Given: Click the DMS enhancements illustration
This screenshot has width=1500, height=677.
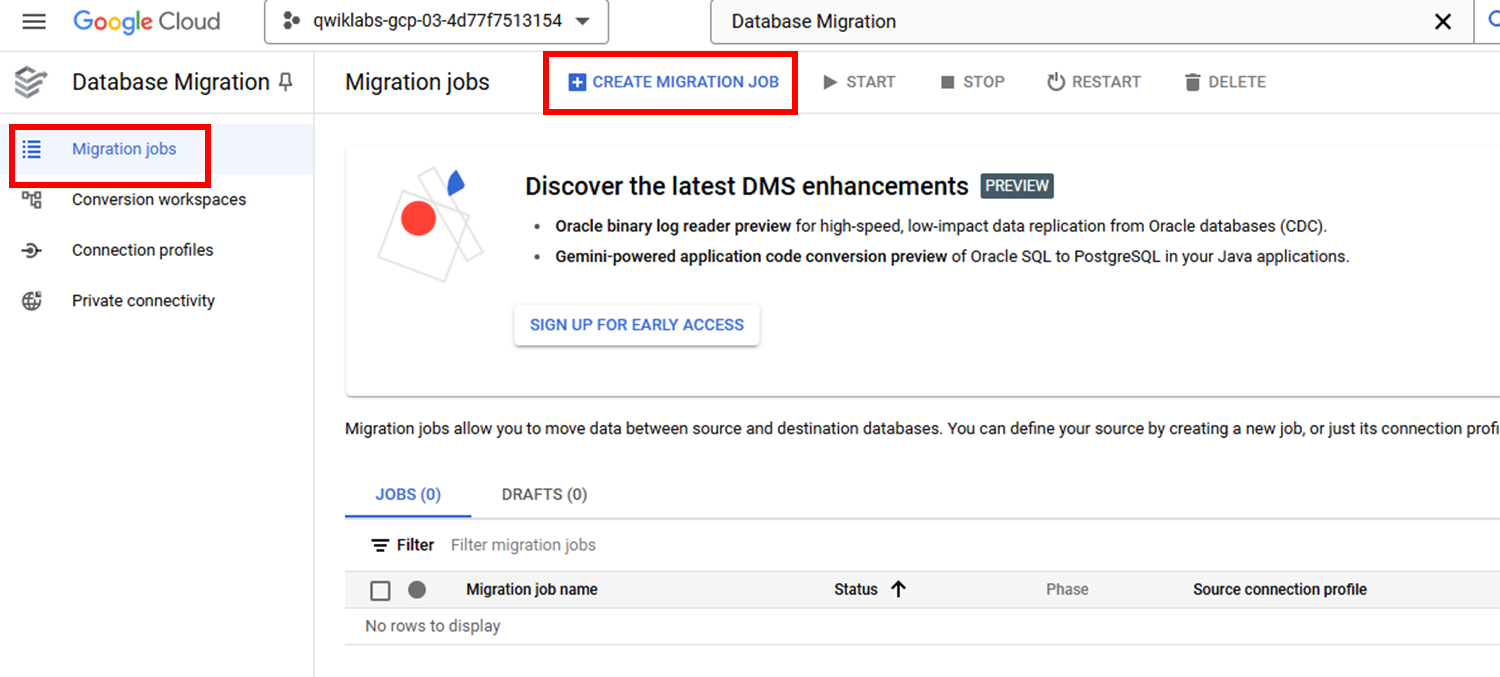Looking at the screenshot, I should click(429, 223).
